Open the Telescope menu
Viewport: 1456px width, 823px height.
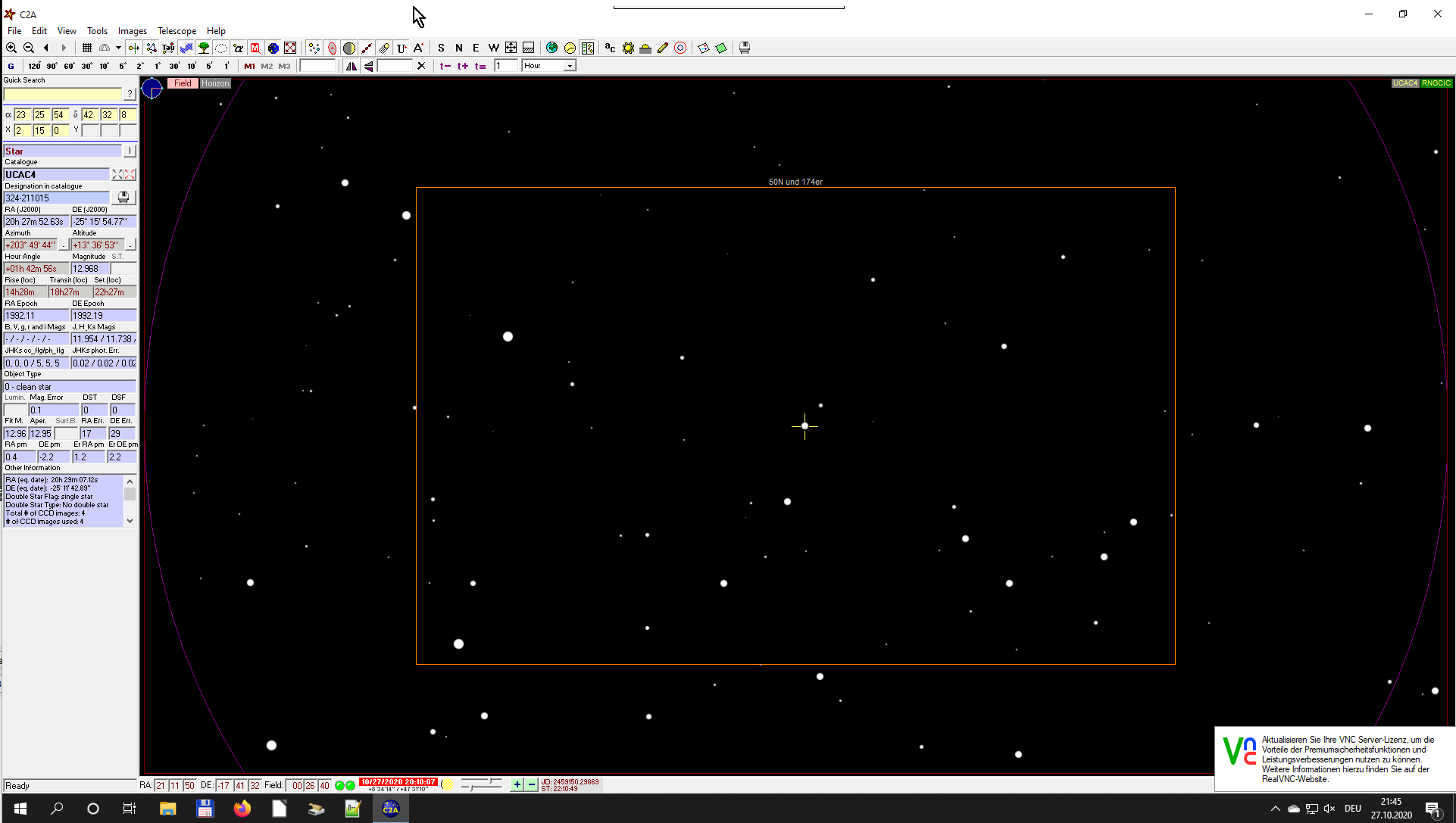177,31
